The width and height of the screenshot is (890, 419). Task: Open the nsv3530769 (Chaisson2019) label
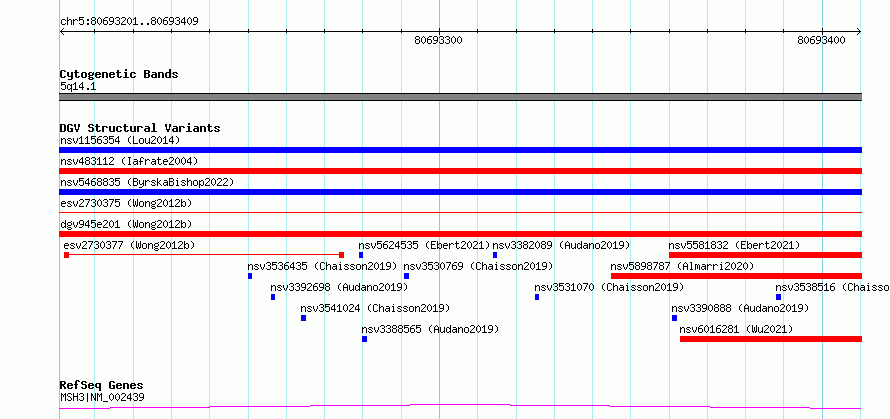478,266
